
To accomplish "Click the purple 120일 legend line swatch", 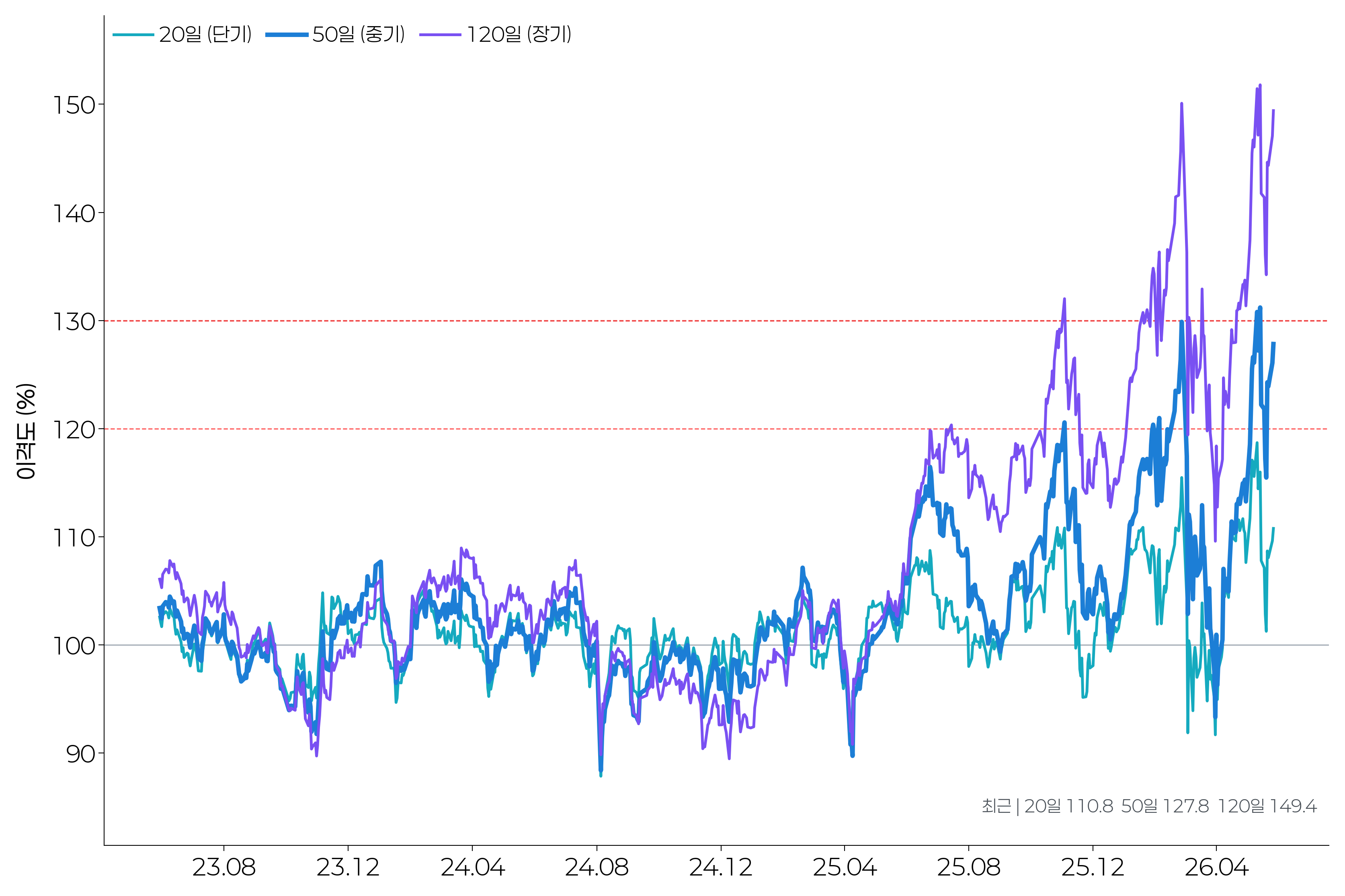I will (440, 35).
